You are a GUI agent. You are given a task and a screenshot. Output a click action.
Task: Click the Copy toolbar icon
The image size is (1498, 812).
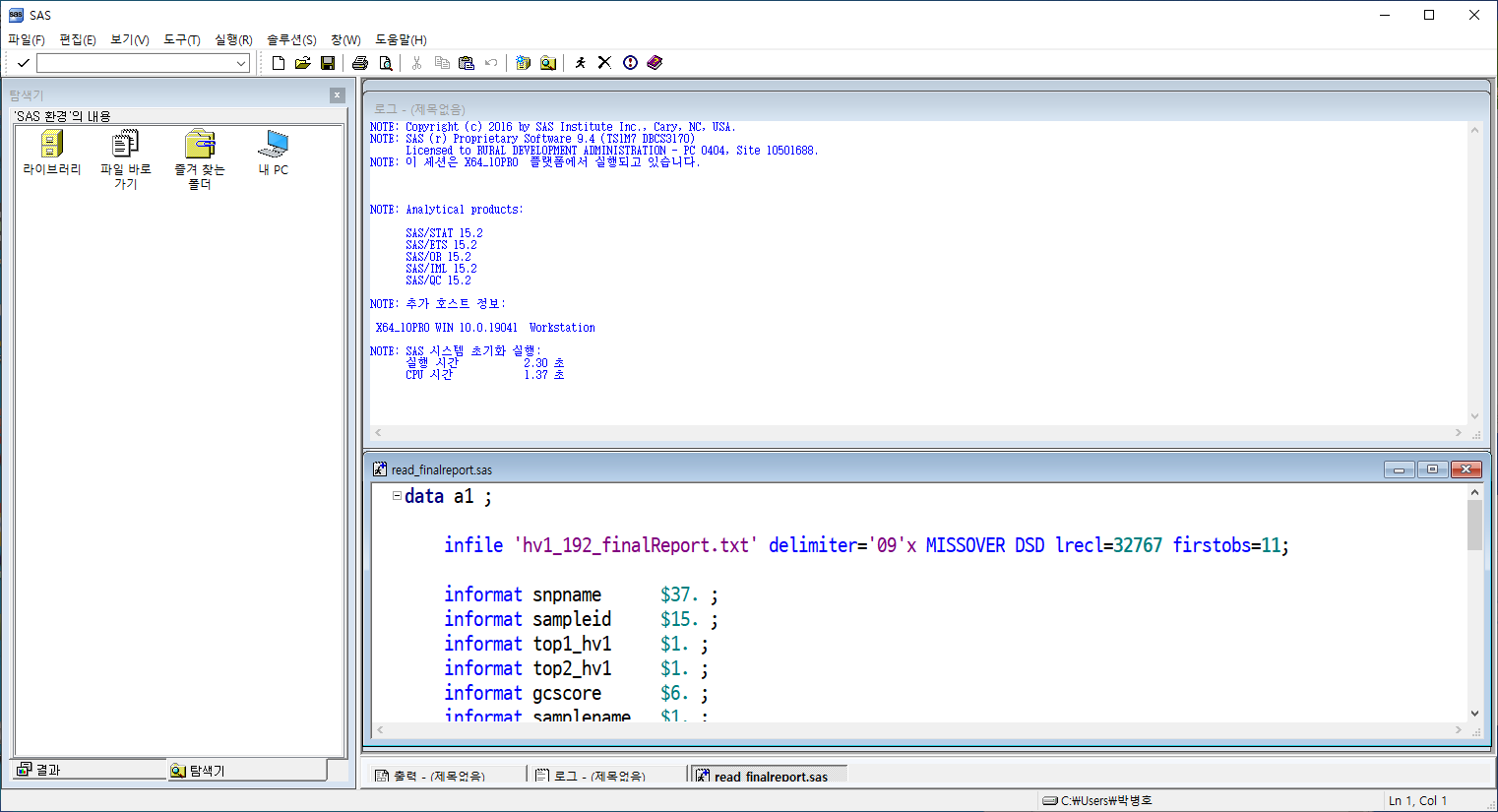pos(442,63)
